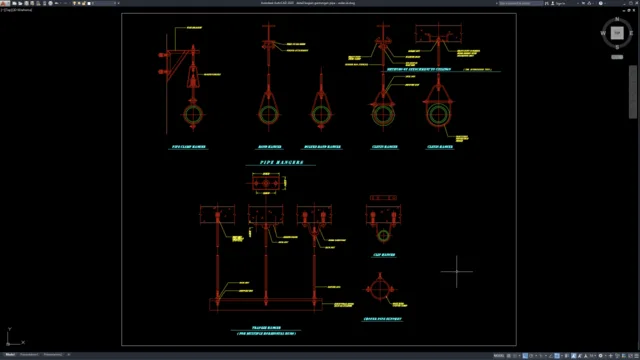Open the Help question mark icon
640x360 pixels.
[600, 3]
